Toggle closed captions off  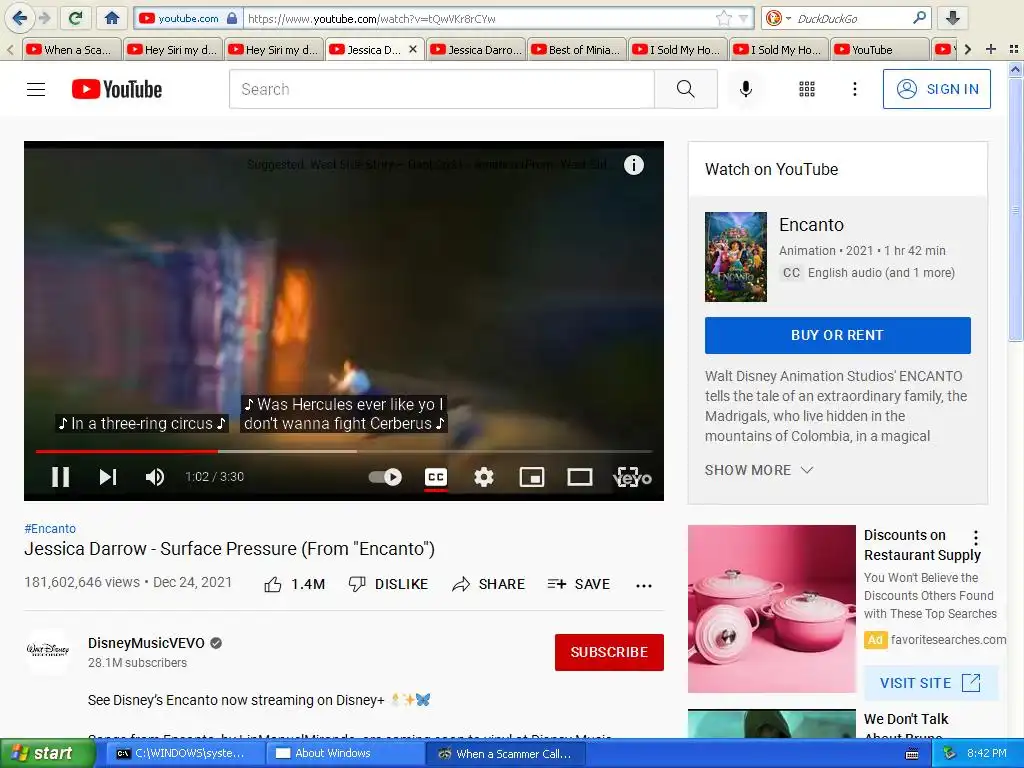(436, 477)
